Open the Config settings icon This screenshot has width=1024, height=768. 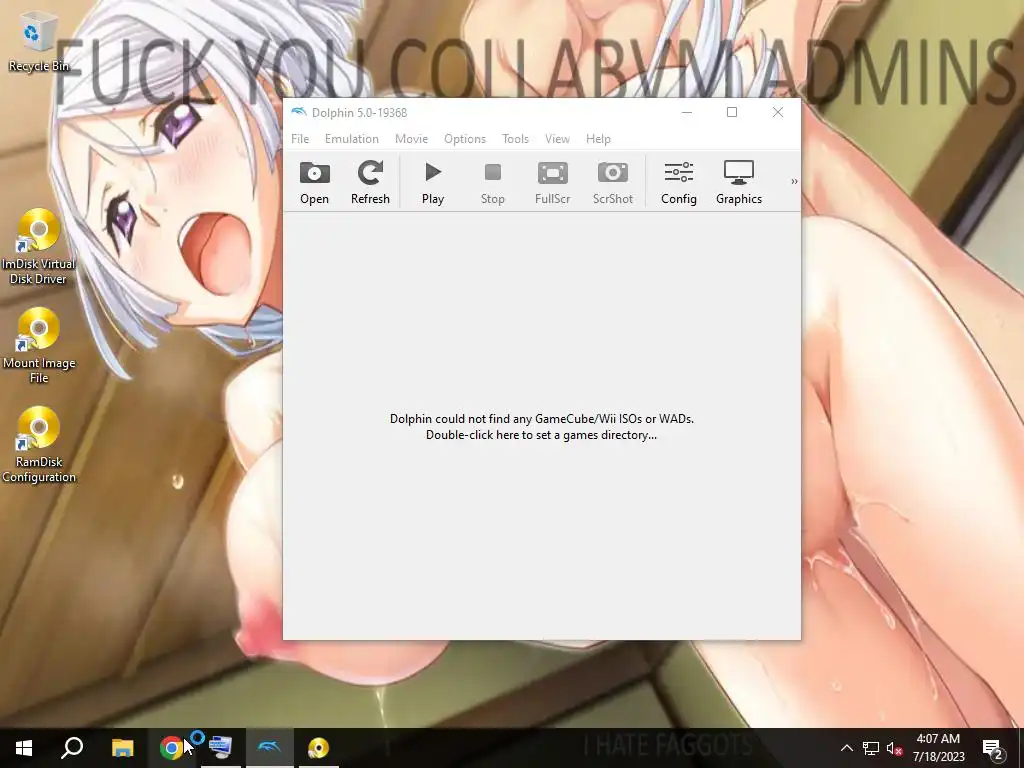click(x=679, y=182)
